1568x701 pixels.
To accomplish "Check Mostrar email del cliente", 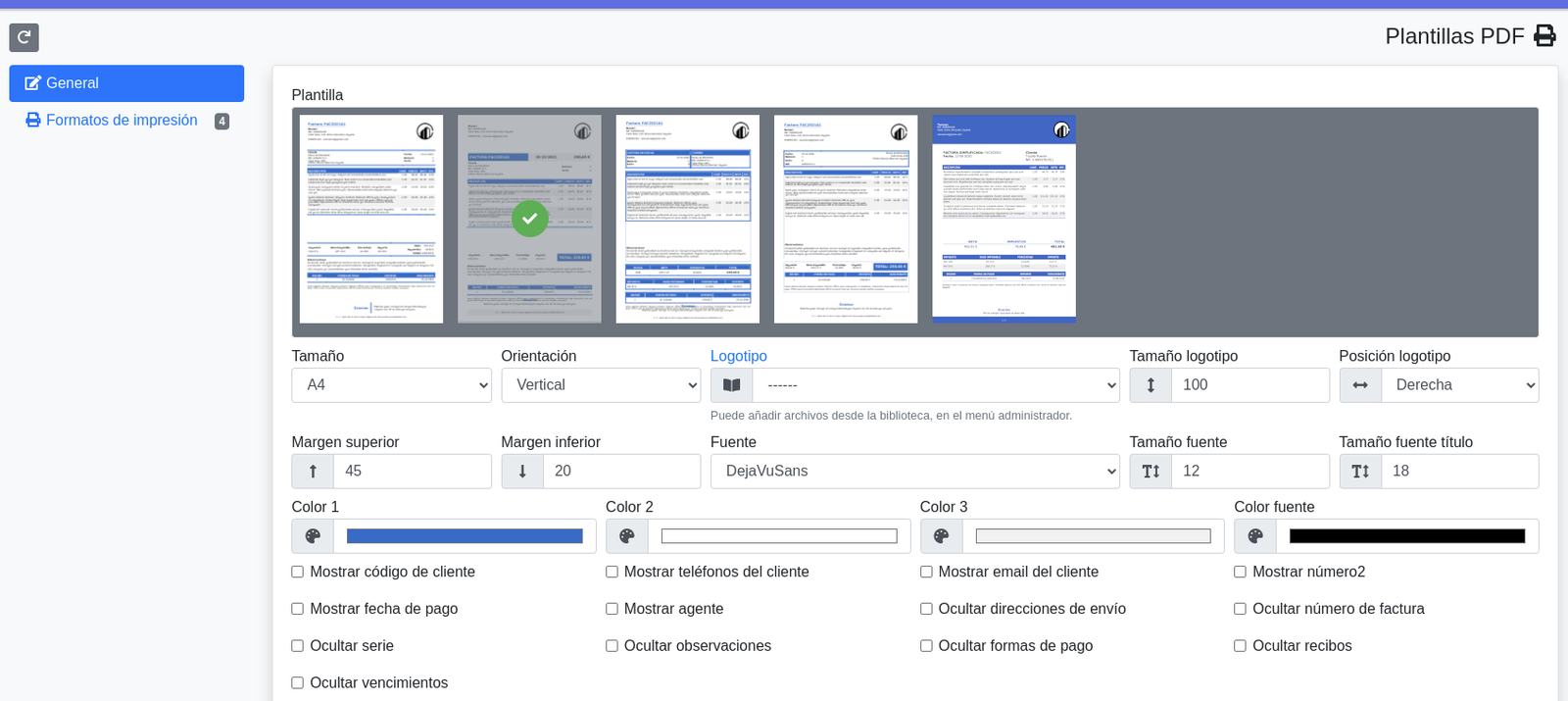I will 926,572.
